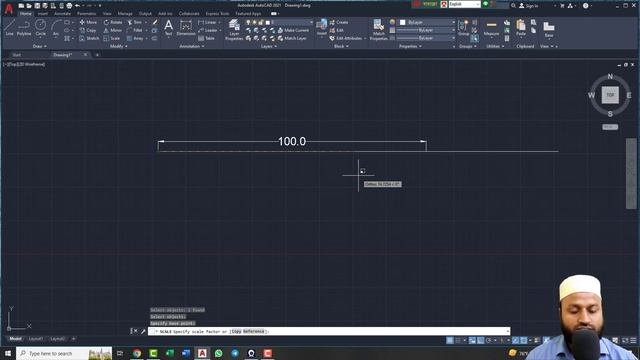Open Layer Properties manager
This screenshot has width=640, height=360.
coord(234,30)
